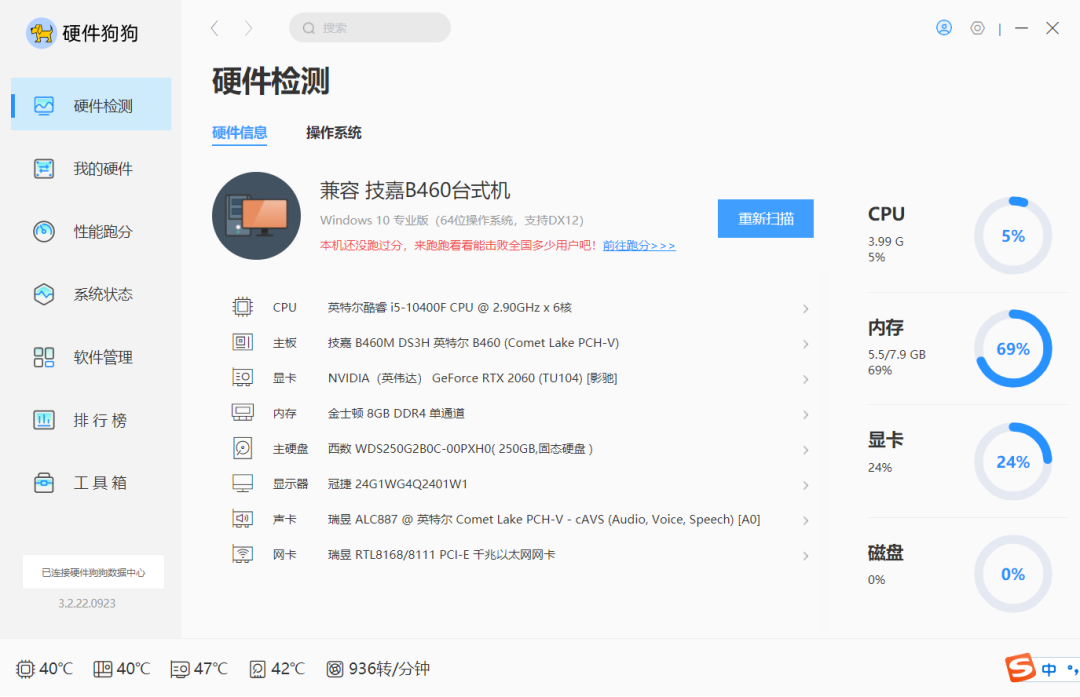This screenshot has width=1080, height=697.
Task: Click the fan speed icon in status bar
Action: point(334,668)
